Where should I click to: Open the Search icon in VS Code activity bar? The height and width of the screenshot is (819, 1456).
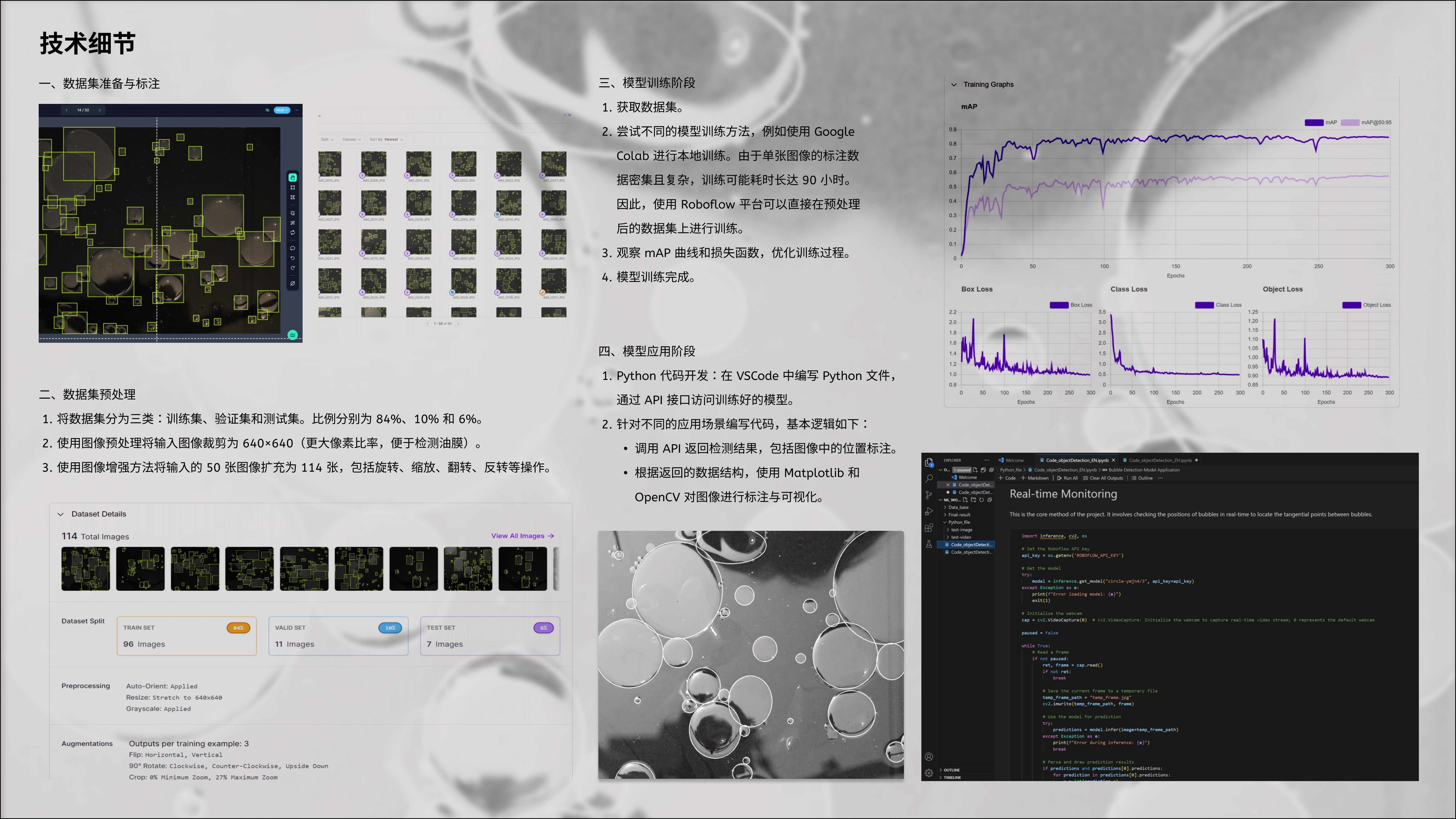click(x=929, y=479)
